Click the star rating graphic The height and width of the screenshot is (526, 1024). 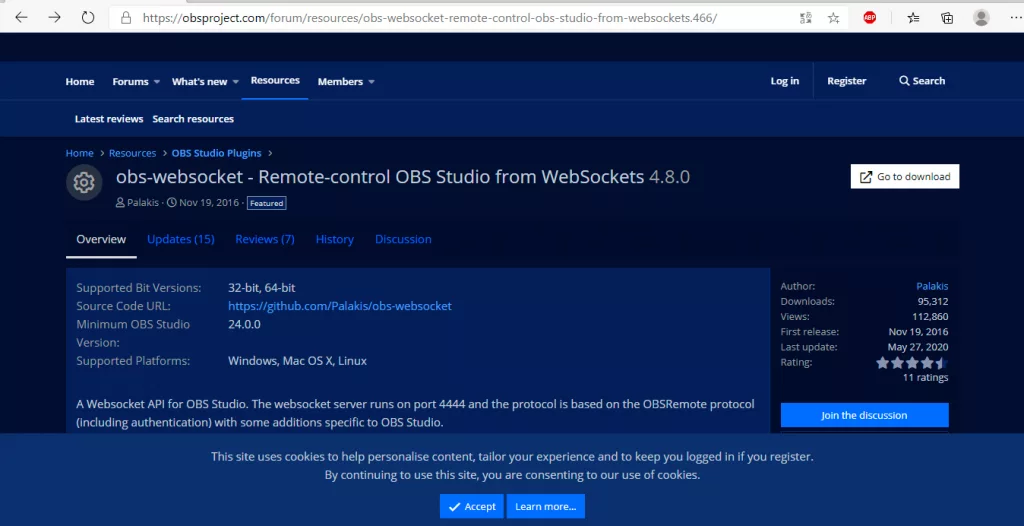point(912,363)
